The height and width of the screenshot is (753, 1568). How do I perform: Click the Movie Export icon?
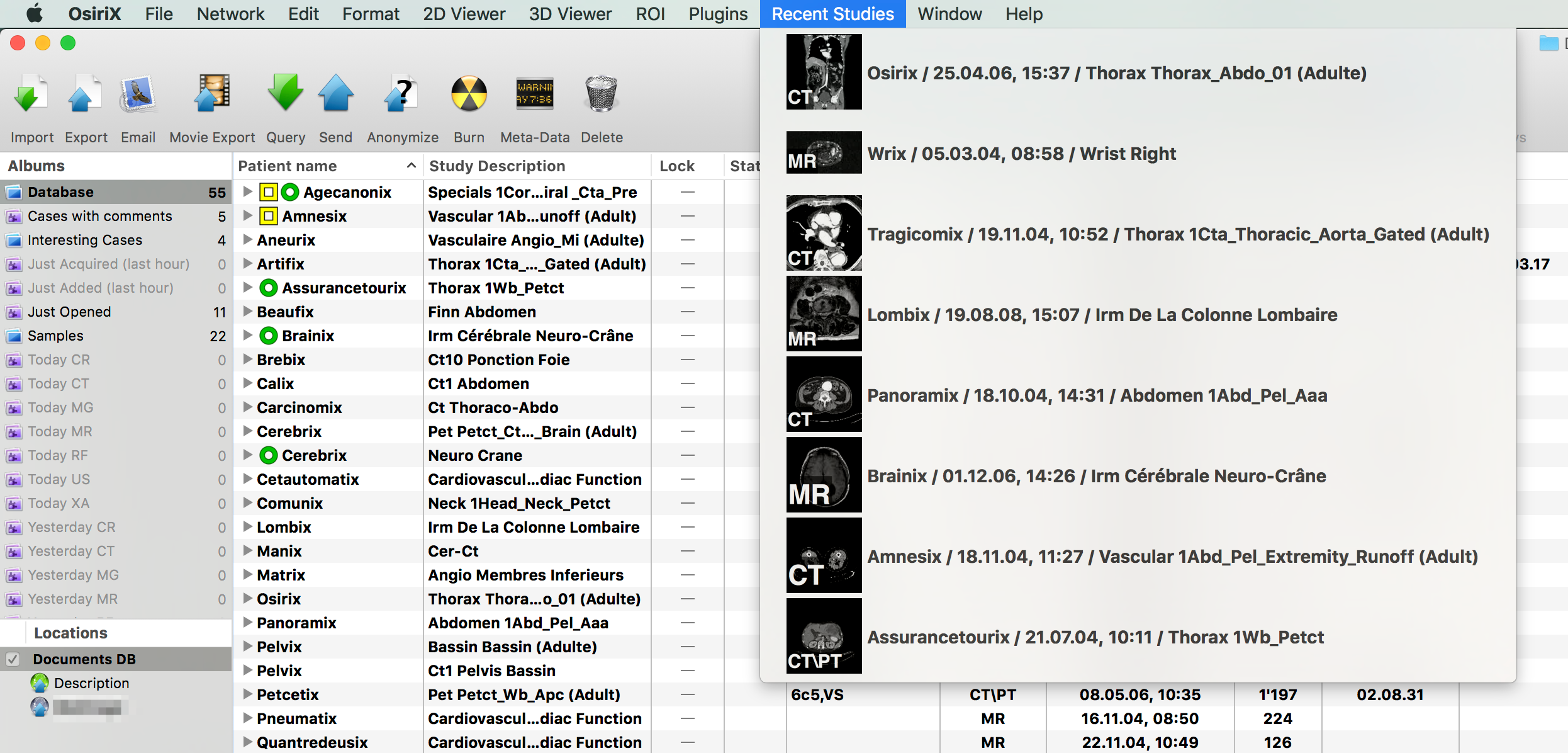coord(211,94)
